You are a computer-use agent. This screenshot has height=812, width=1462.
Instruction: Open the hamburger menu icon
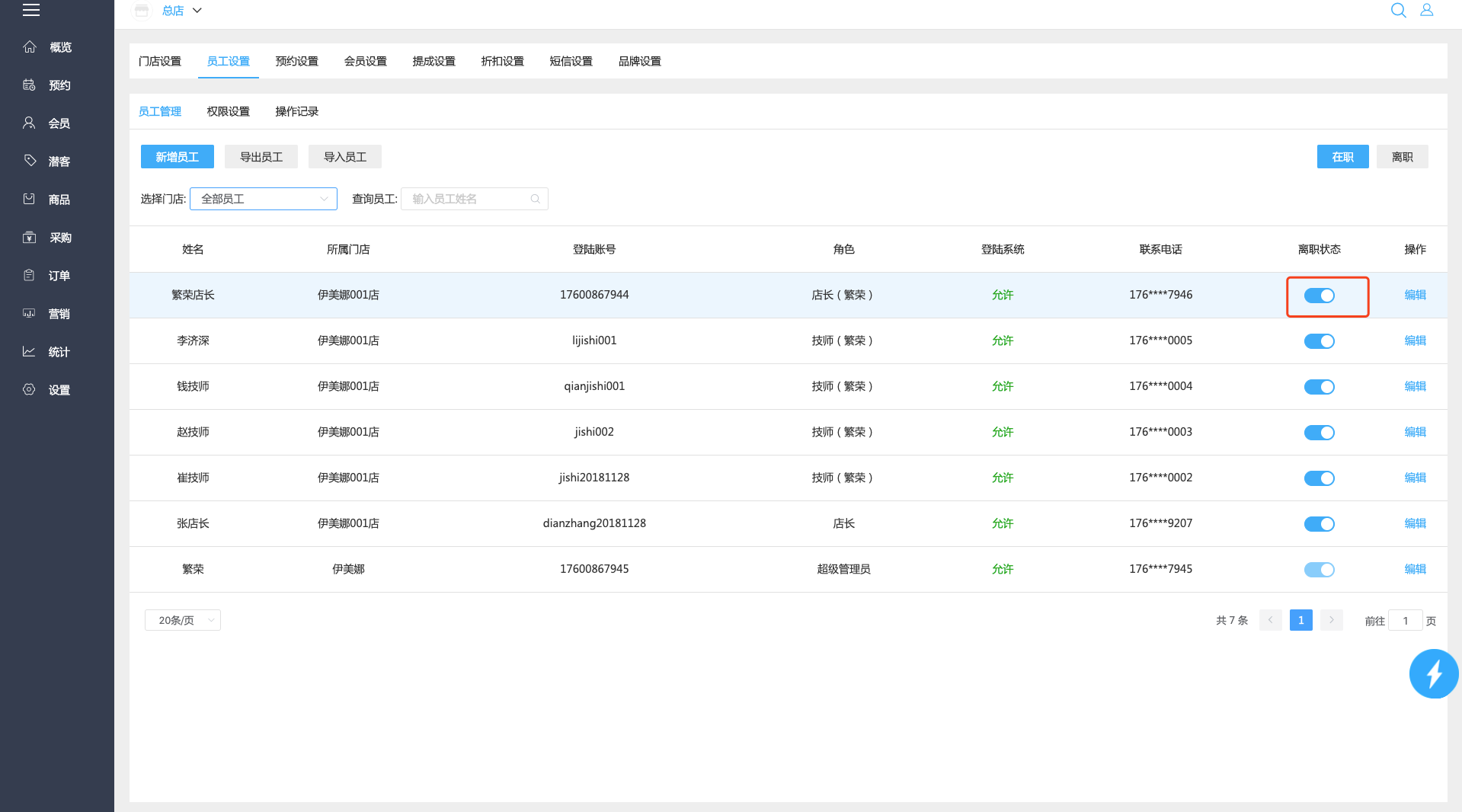click(31, 10)
